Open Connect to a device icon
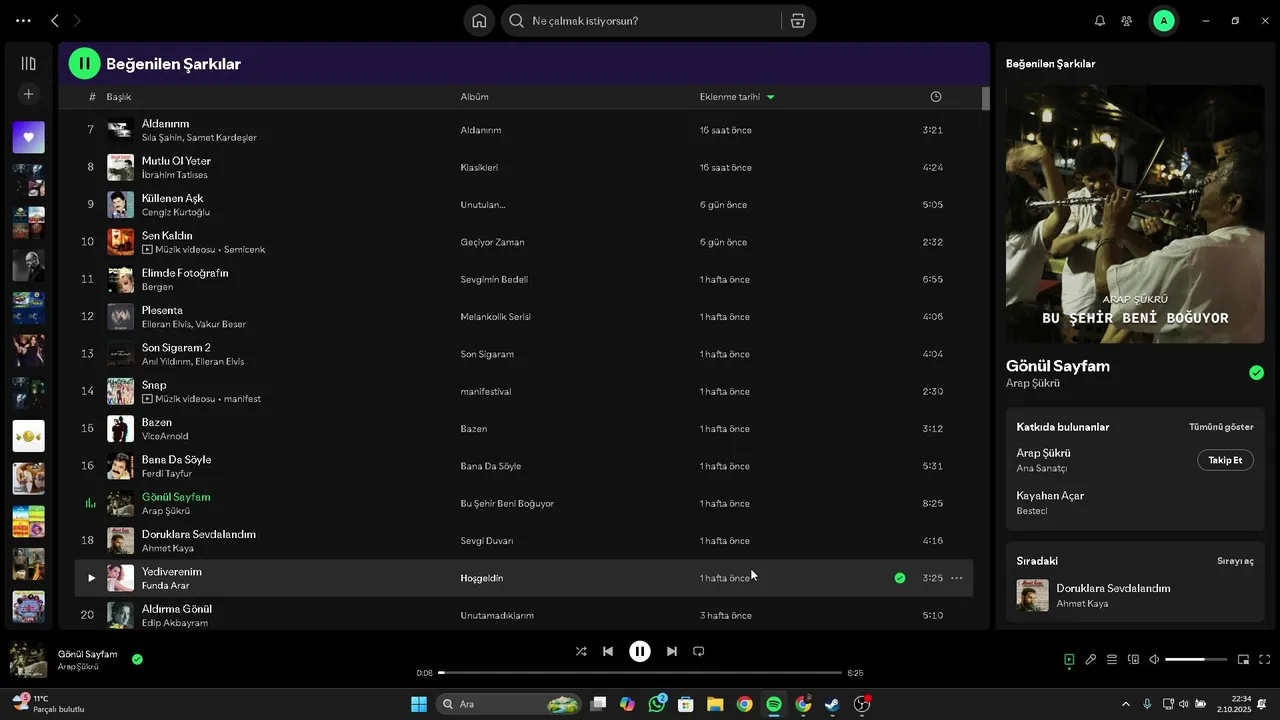The image size is (1280, 720). pyautogui.click(x=1133, y=660)
